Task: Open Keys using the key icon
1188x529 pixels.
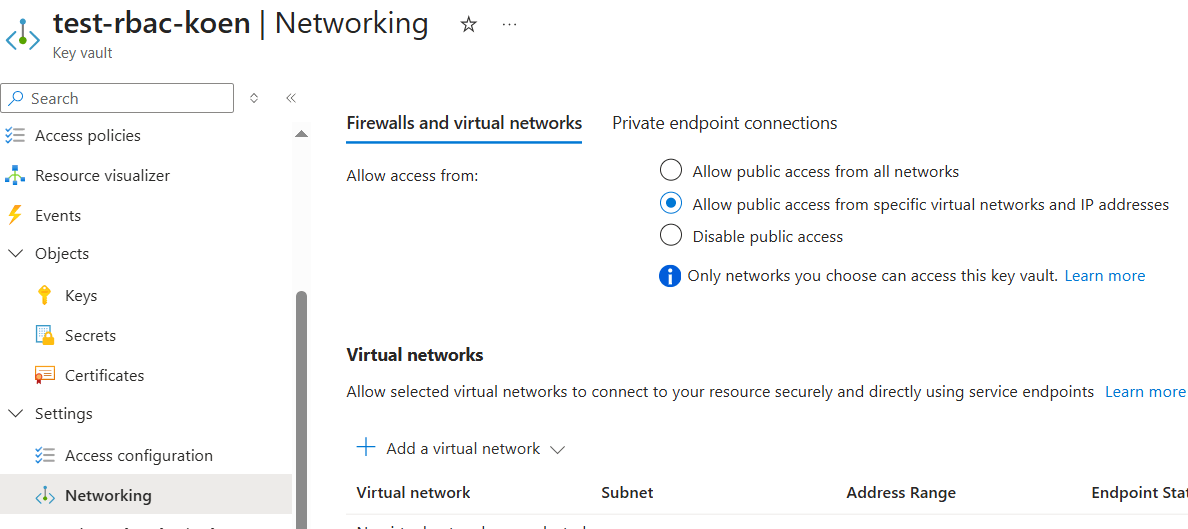Action: tap(44, 295)
